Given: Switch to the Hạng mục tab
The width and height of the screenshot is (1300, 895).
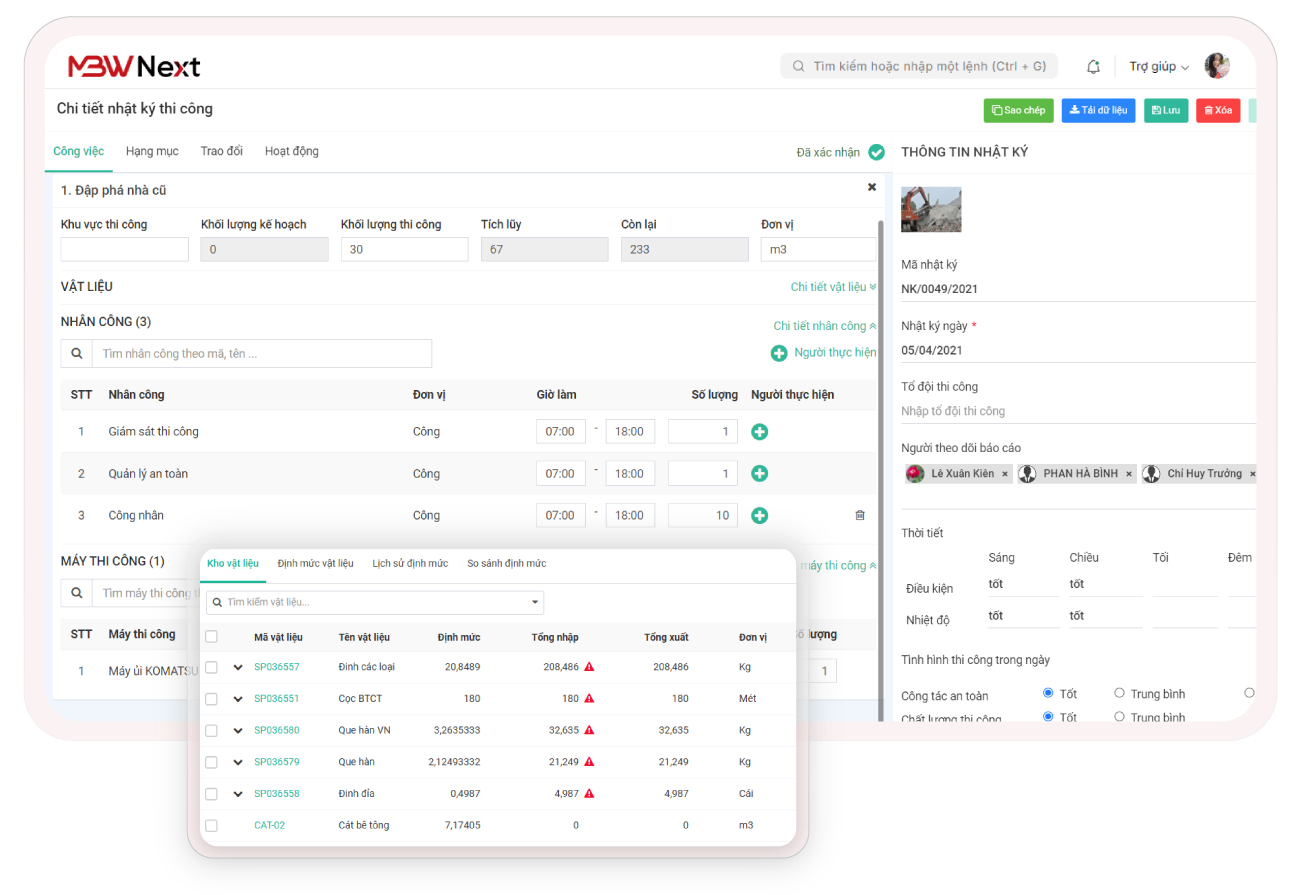Looking at the screenshot, I should [x=152, y=151].
